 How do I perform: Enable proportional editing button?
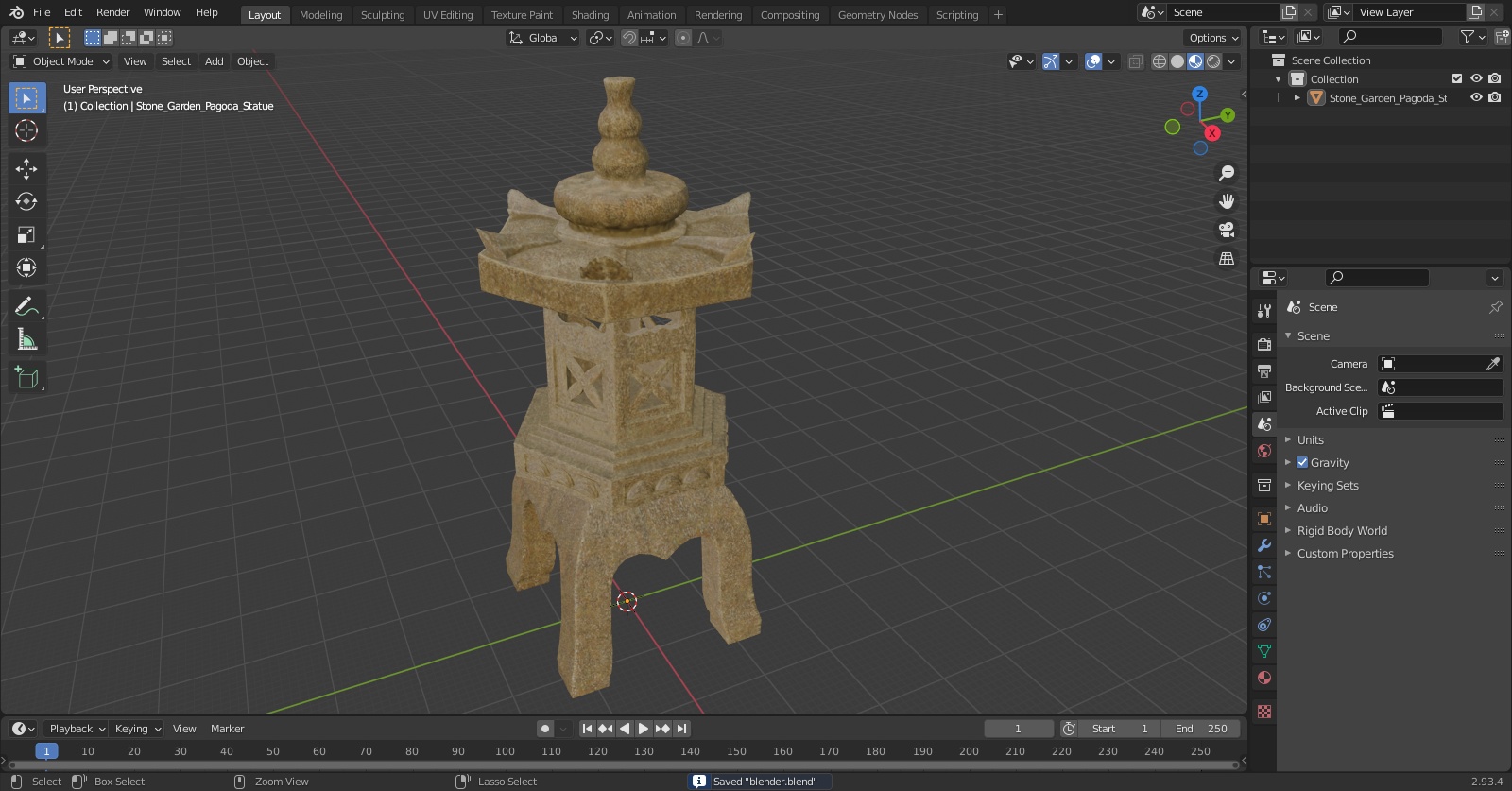click(683, 38)
